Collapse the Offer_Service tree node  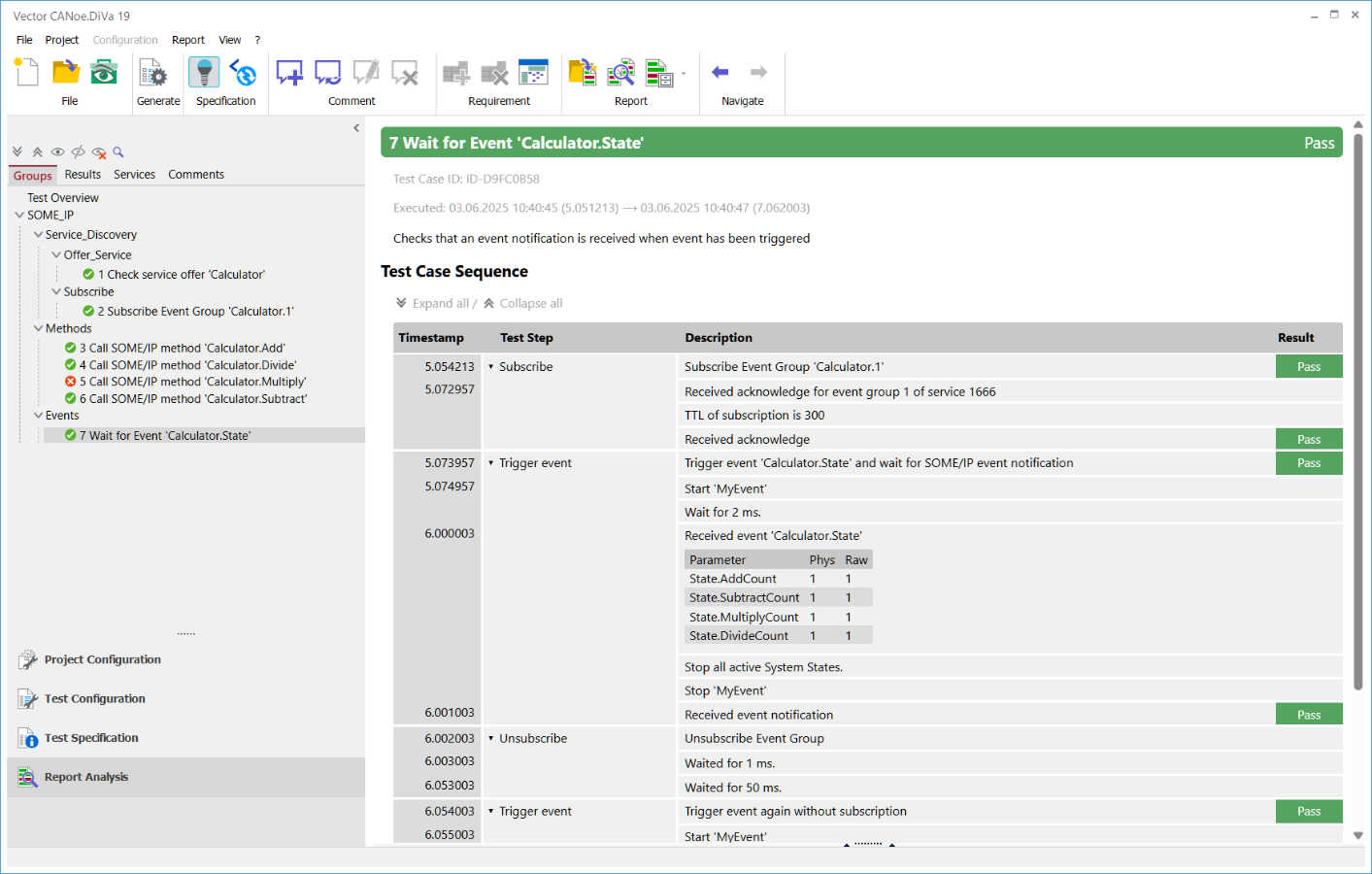56,255
